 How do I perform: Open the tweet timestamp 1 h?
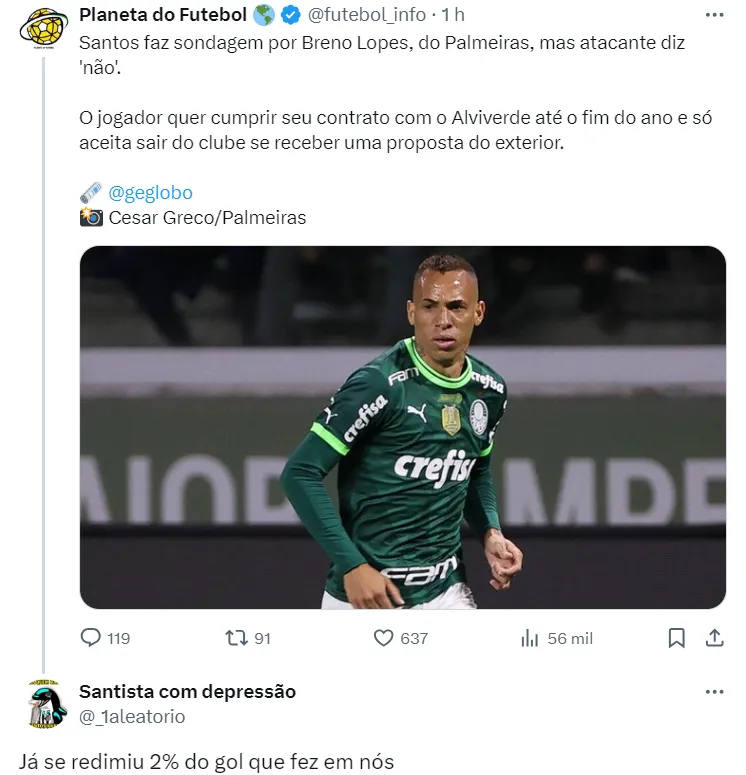click(x=452, y=15)
